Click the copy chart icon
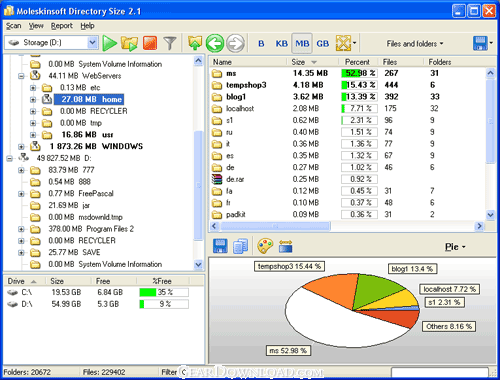This screenshot has width=500, height=380. tap(241, 246)
